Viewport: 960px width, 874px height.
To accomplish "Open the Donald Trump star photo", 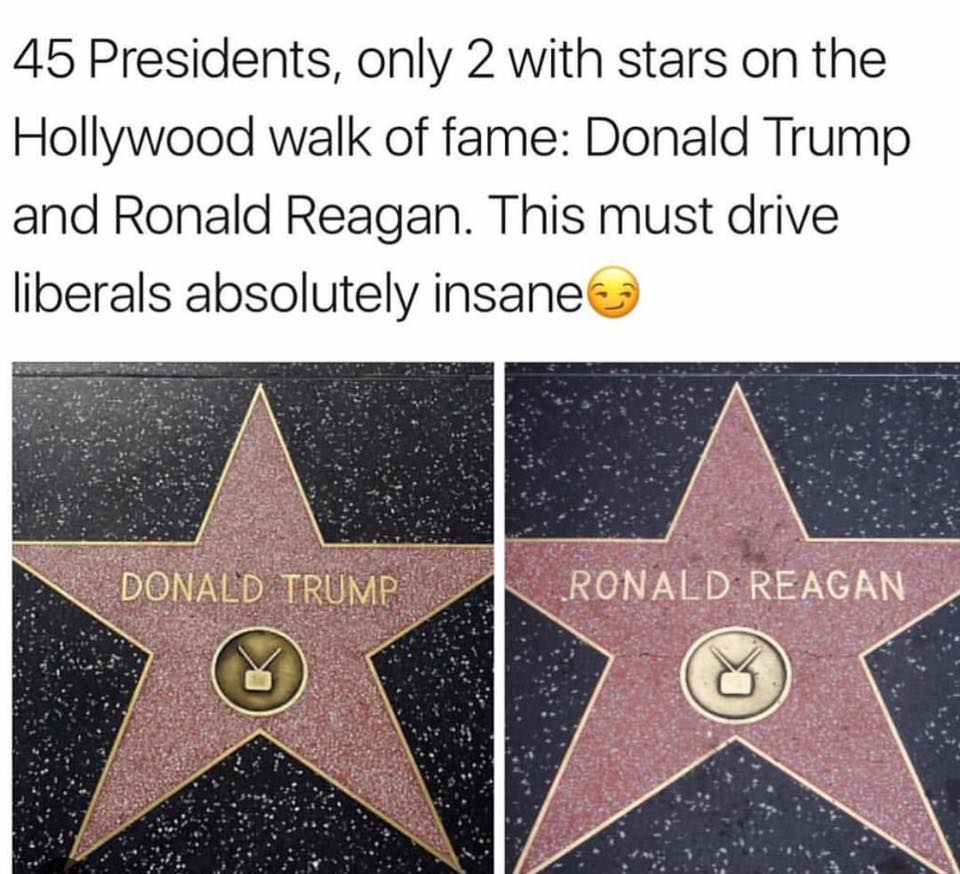I will 252,618.
